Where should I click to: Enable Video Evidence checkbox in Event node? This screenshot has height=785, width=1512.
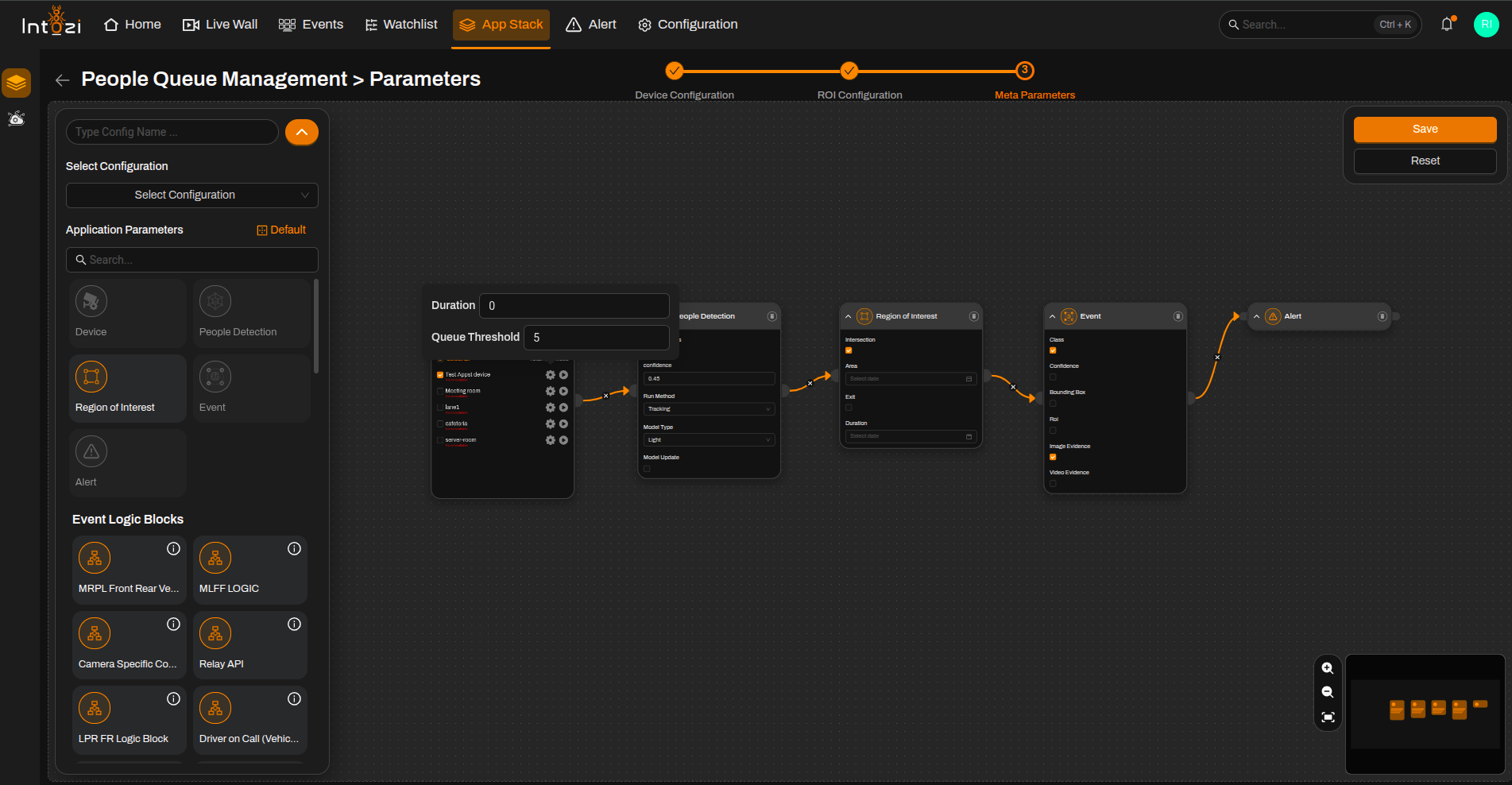point(1053,483)
